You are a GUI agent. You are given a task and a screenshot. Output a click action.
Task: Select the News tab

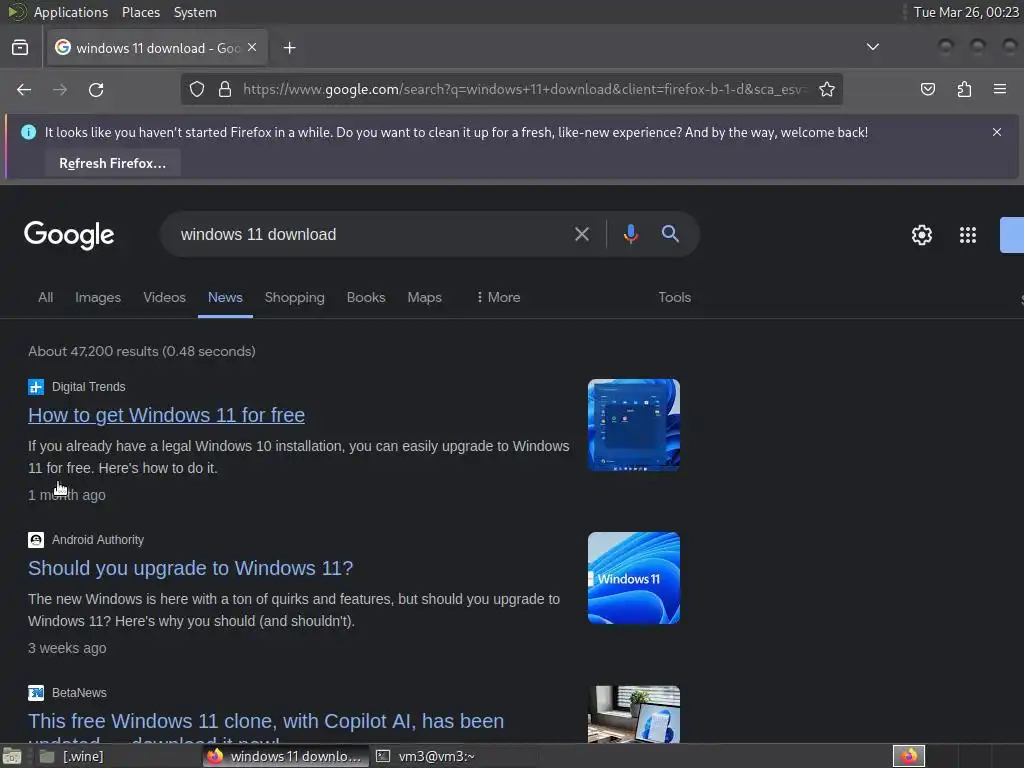point(225,297)
